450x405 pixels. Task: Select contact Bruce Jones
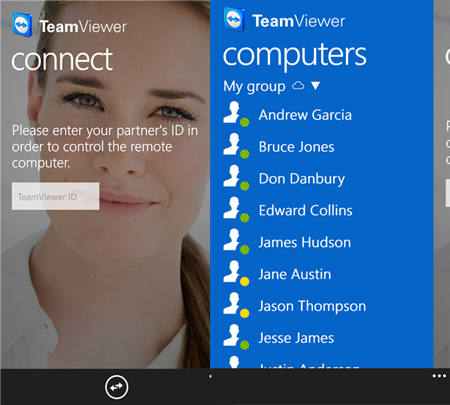coord(279,147)
